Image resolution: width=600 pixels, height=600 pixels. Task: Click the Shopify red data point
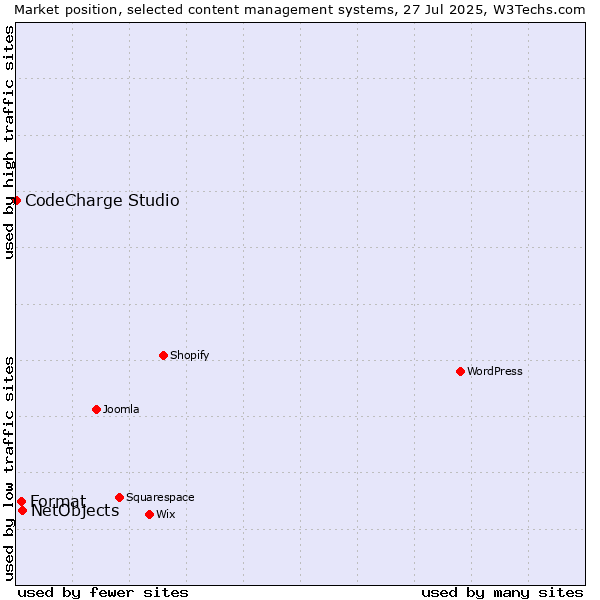tap(163, 355)
